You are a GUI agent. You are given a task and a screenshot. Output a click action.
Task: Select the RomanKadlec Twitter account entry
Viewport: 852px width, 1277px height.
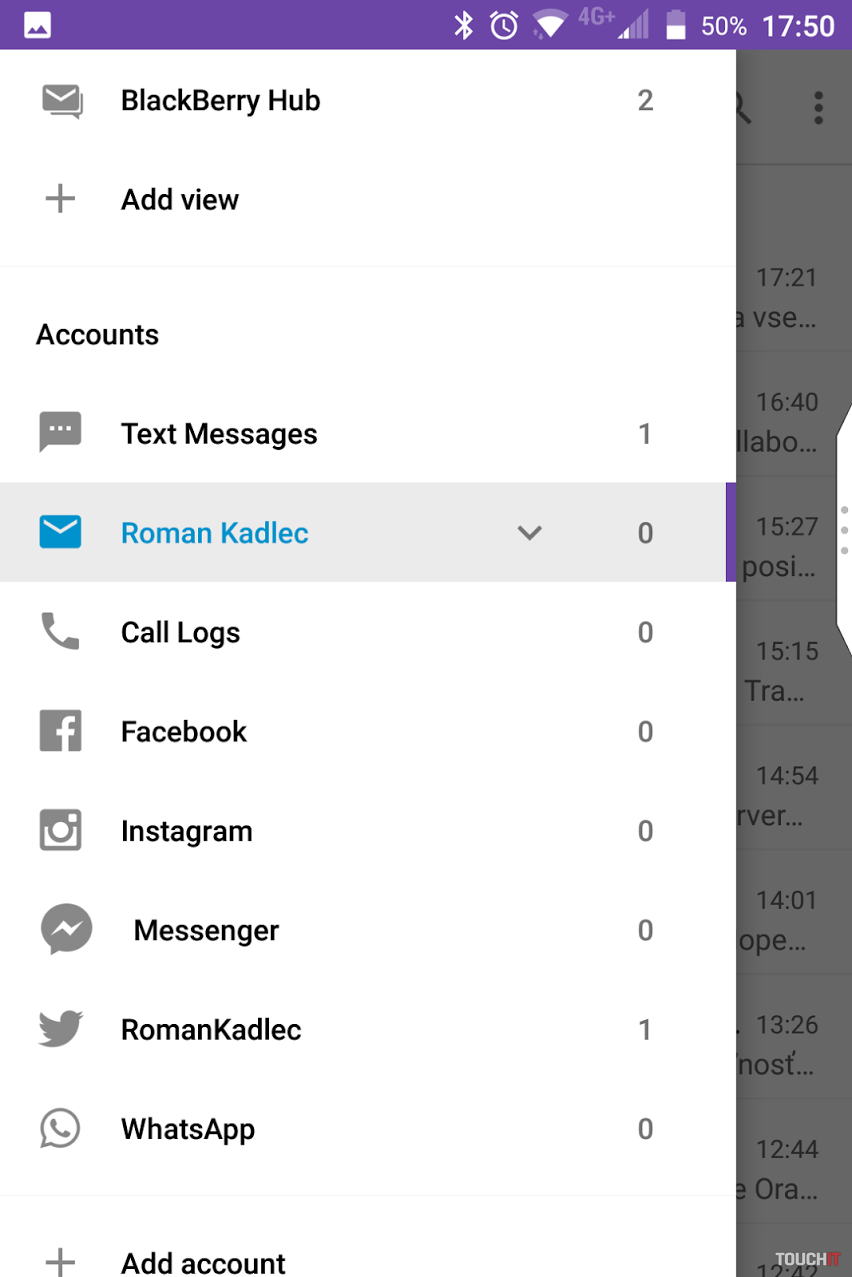211,1029
